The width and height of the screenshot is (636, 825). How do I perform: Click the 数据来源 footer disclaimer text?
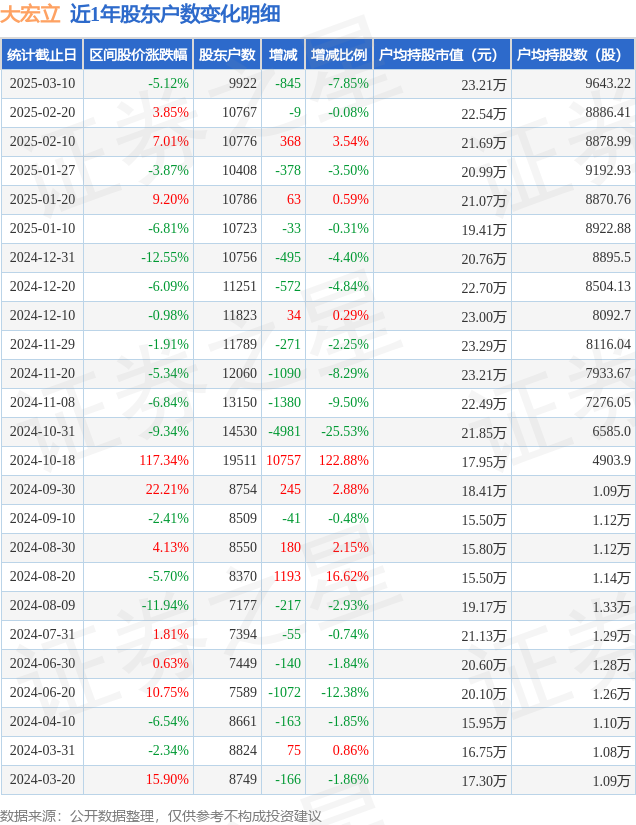(x=160, y=816)
